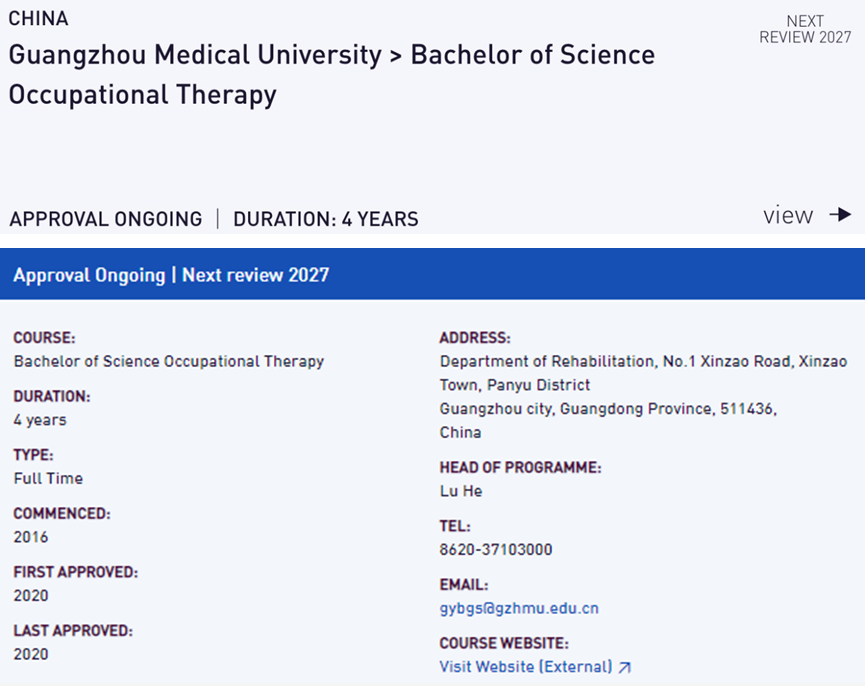Click the CHINA country label

(39, 19)
